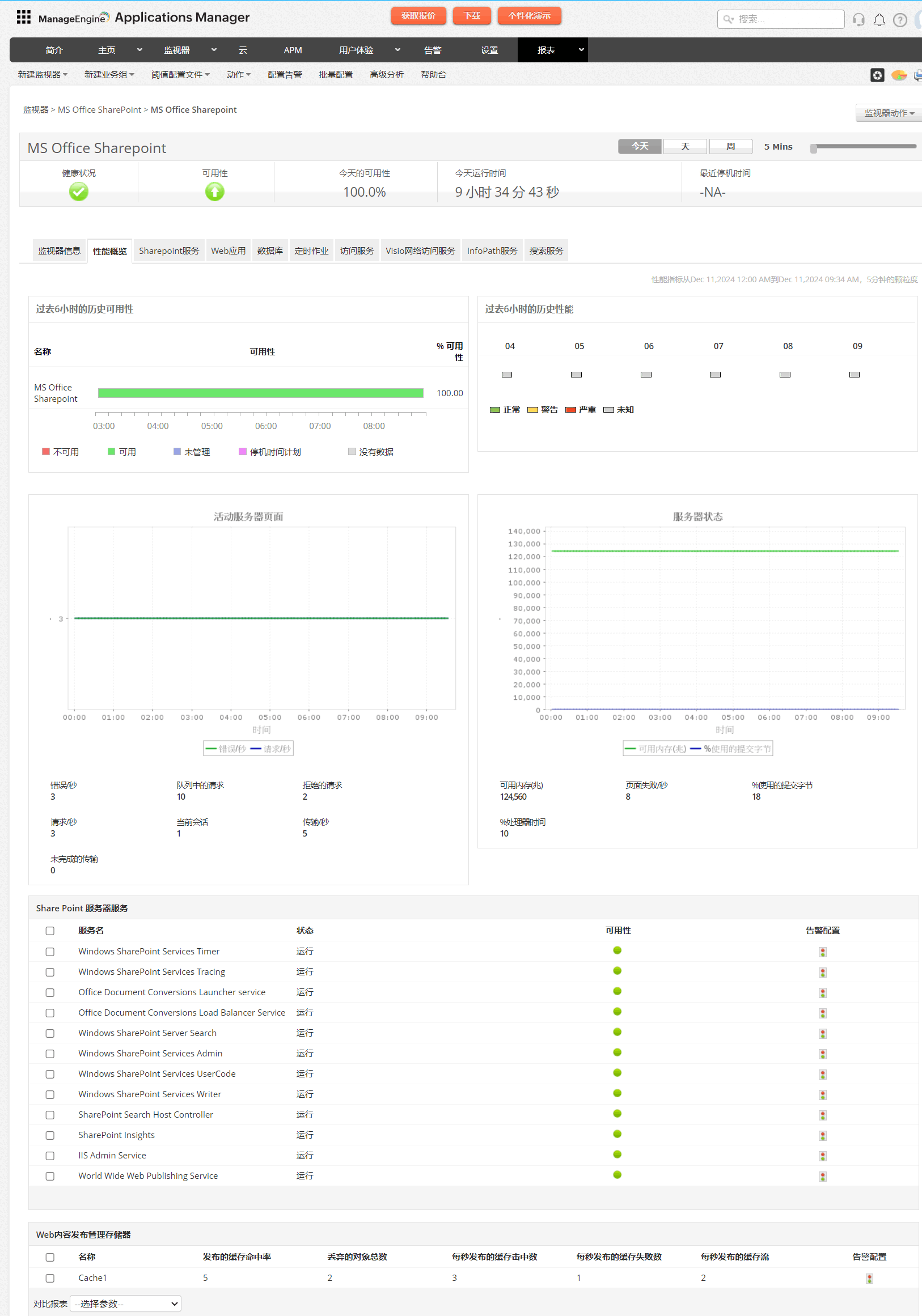Check the Cache1 row checkbox
Image resolution: width=922 pixels, height=1316 pixels.
click(50, 1278)
